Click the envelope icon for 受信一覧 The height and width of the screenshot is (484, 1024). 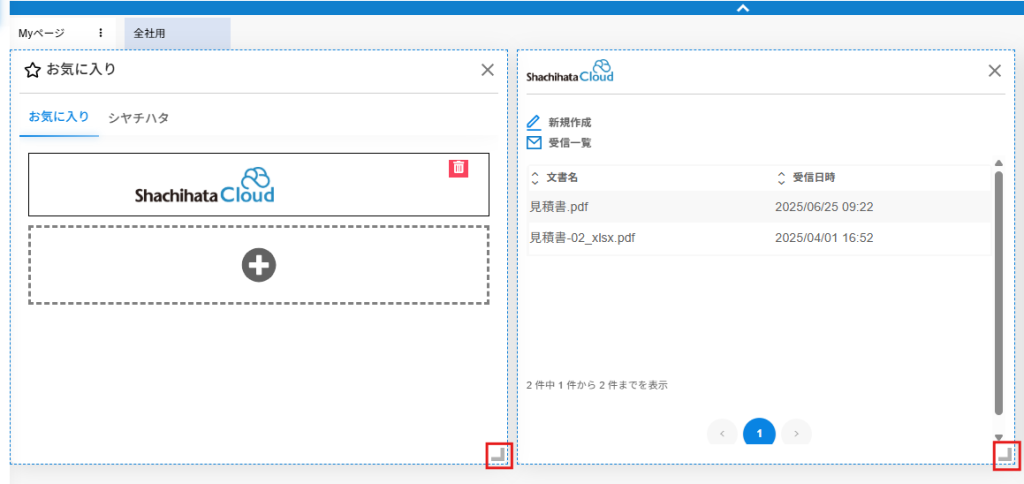(534, 142)
